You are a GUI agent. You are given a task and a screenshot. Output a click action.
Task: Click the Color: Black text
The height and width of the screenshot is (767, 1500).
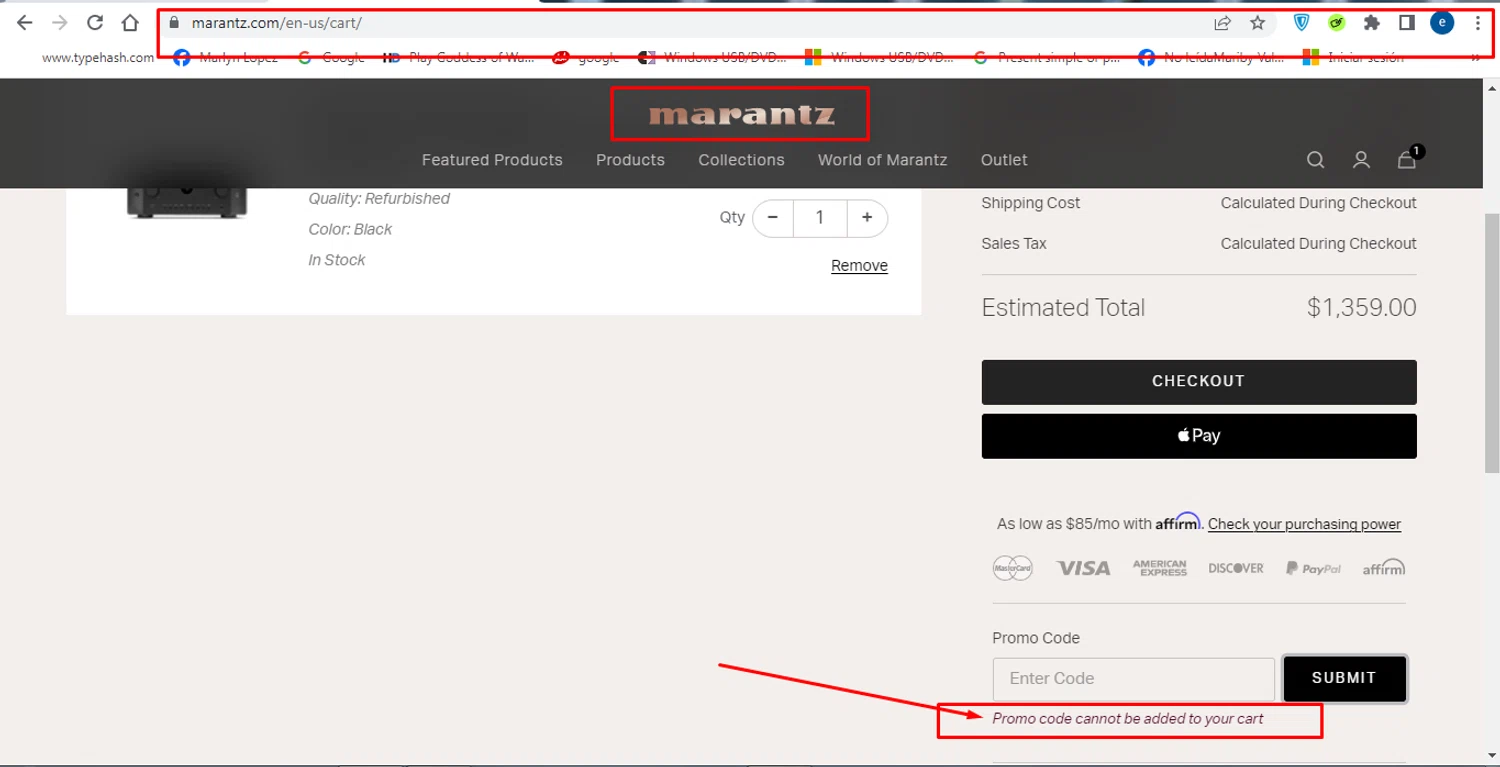pyautogui.click(x=350, y=230)
